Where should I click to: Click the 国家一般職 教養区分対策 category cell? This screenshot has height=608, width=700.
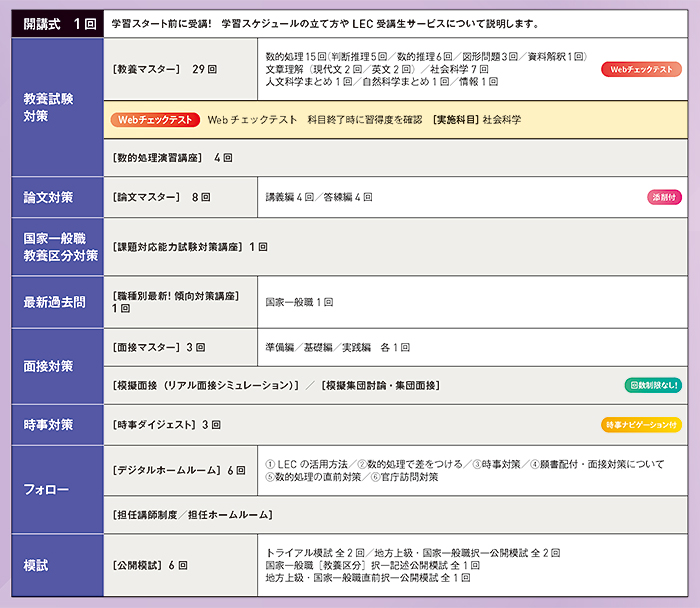pos(56,246)
